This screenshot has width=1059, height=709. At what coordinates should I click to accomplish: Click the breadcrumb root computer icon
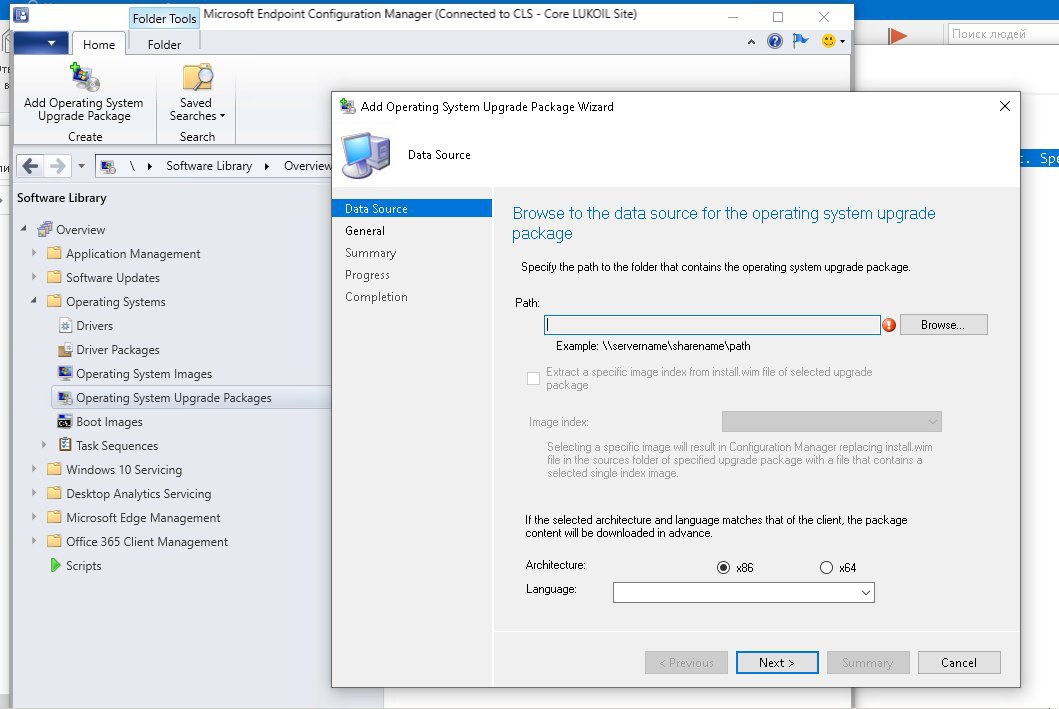pos(108,166)
